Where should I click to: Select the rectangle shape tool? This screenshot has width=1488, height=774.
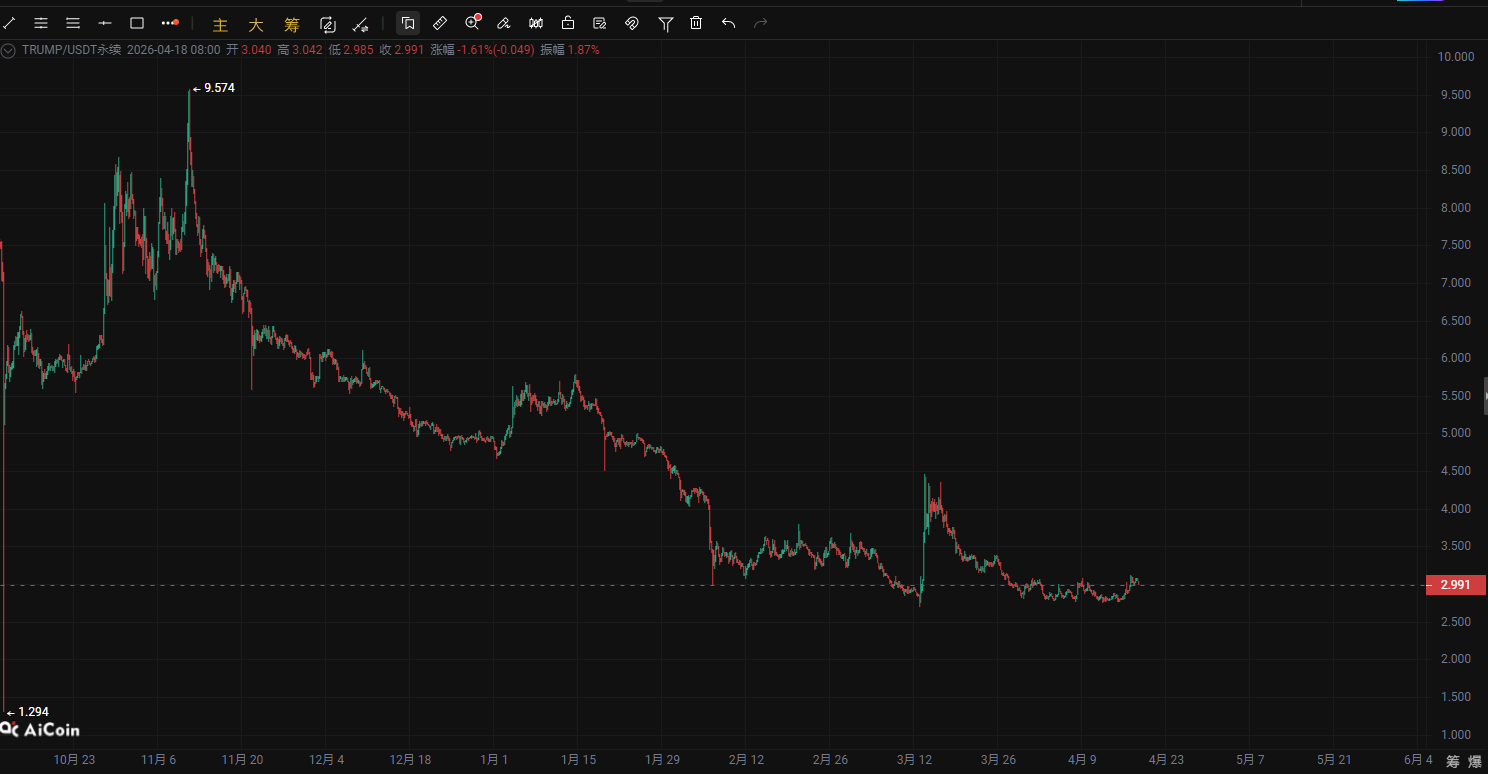point(137,22)
